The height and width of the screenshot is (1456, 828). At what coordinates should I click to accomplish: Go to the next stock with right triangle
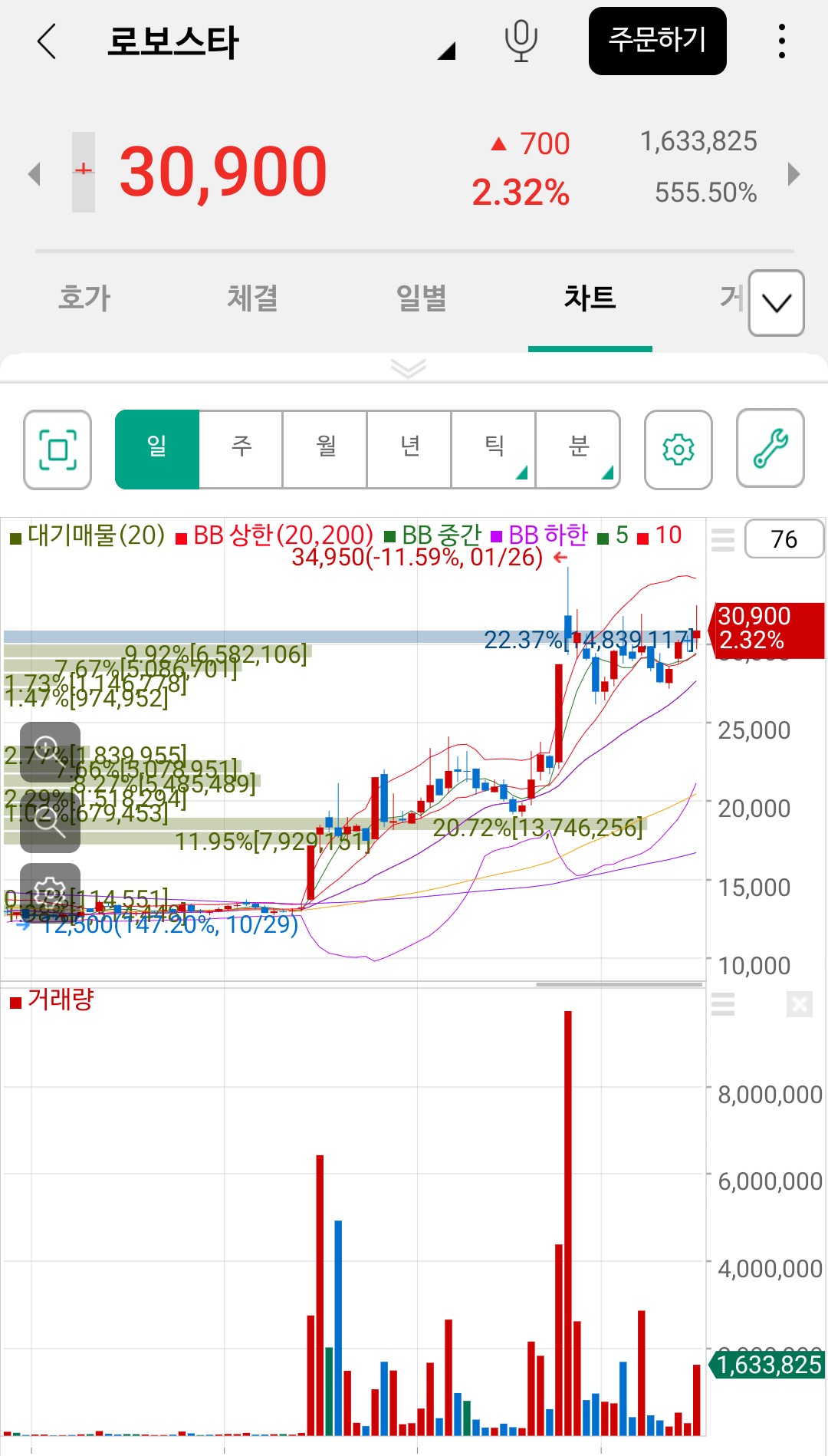(794, 173)
